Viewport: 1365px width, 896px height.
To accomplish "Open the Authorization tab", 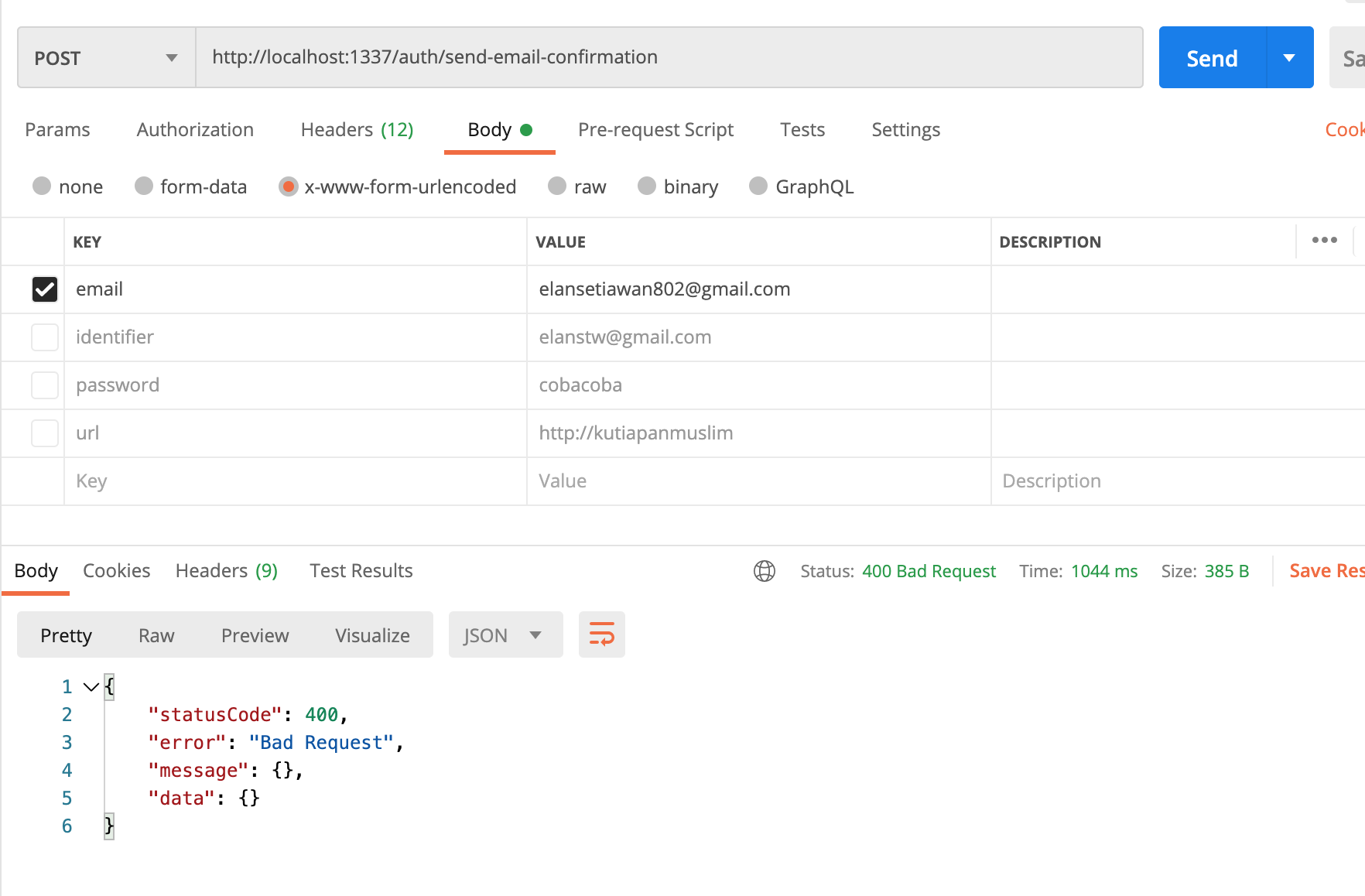I will click(x=195, y=130).
